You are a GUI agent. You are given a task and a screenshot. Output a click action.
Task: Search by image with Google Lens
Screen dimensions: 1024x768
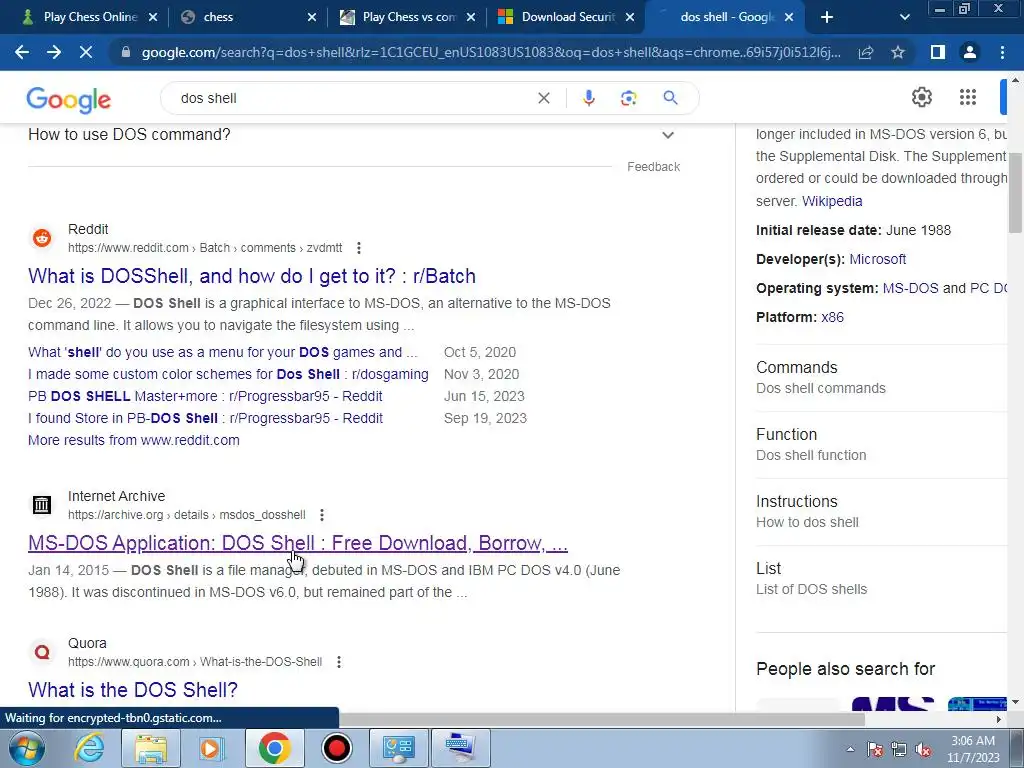point(628,98)
